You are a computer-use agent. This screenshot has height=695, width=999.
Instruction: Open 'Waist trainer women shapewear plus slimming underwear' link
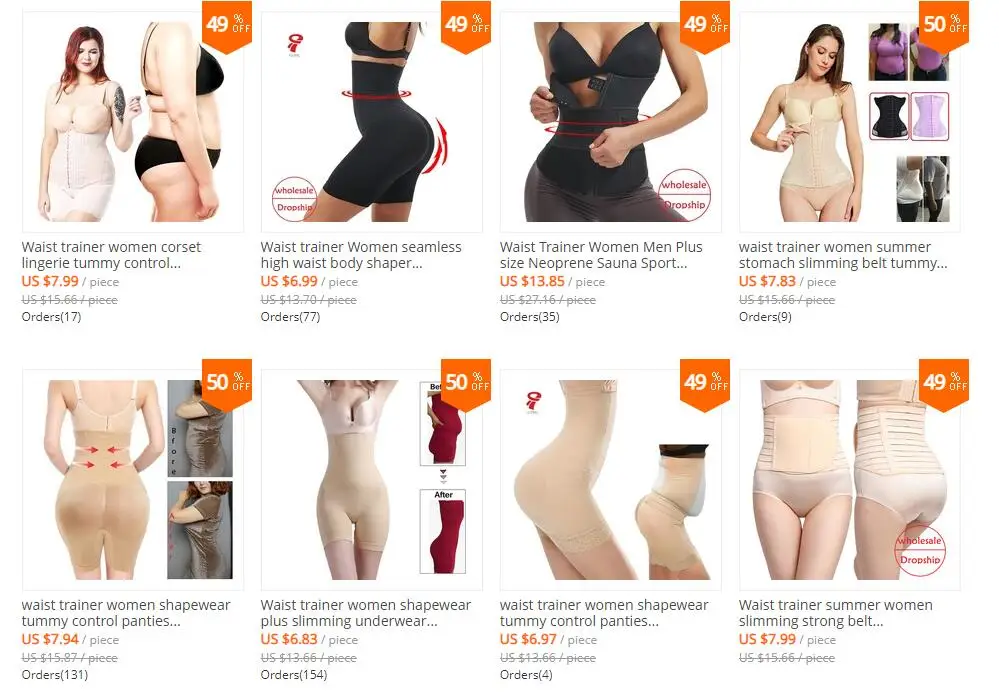pyautogui.click(x=366, y=613)
